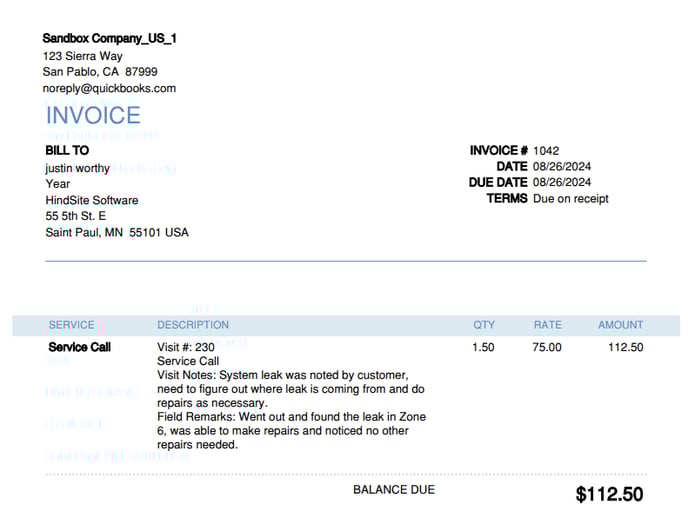Image resolution: width=688 pixels, height=511 pixels.
Task: Click the SERVICE column header
Action: coord(71,325)
